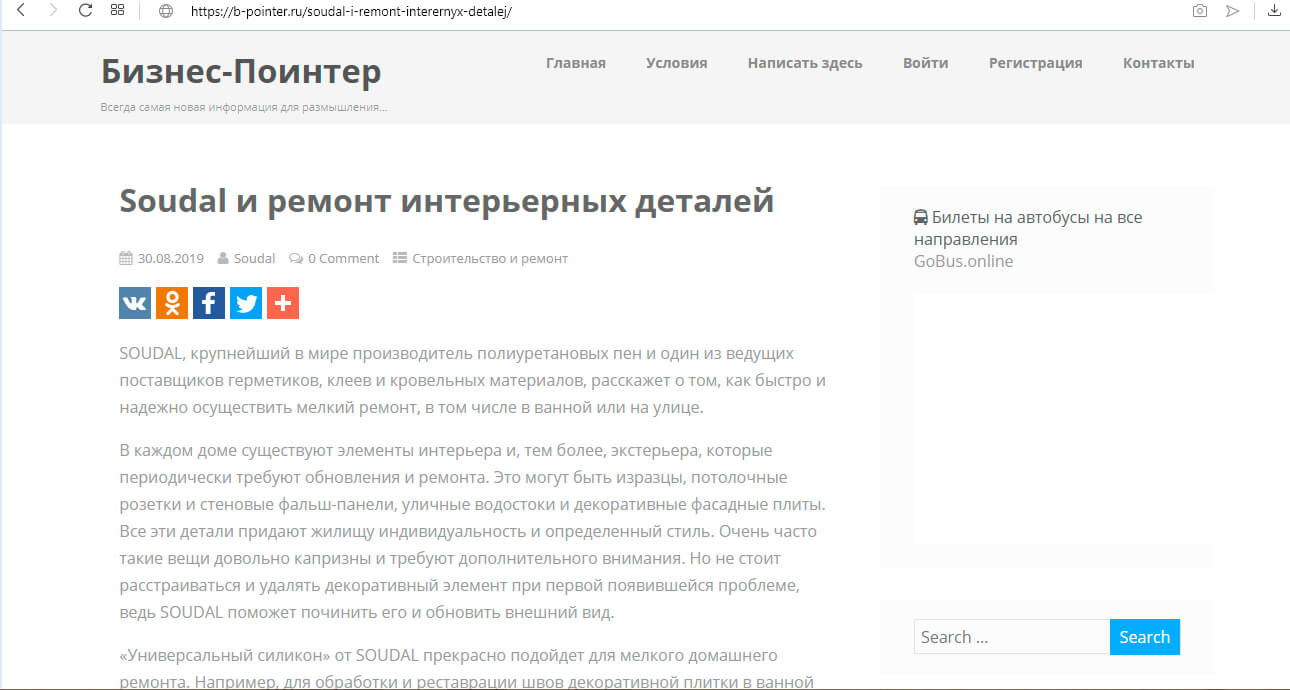This screenshot has height=690, width=1290.
Task: Click the send arrow icon in address bar
Action: (x=1233, y=11)
